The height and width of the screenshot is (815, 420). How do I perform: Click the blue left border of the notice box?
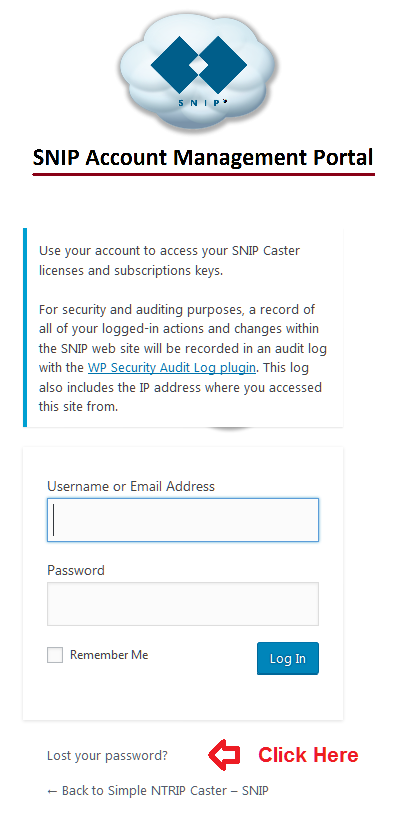[24, 327]
